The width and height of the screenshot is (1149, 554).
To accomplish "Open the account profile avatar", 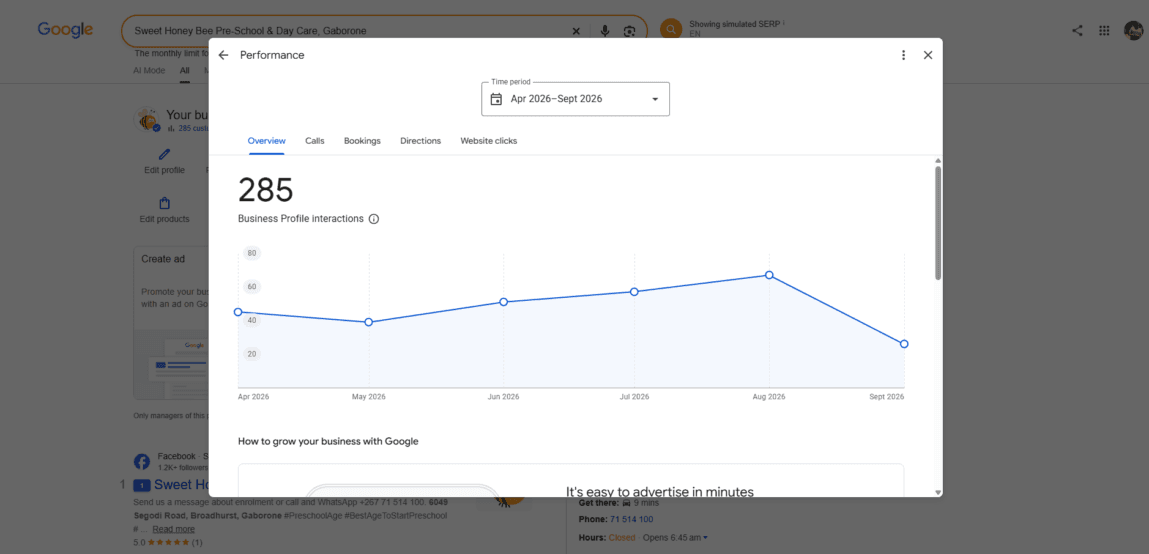I will [1133, 31].
